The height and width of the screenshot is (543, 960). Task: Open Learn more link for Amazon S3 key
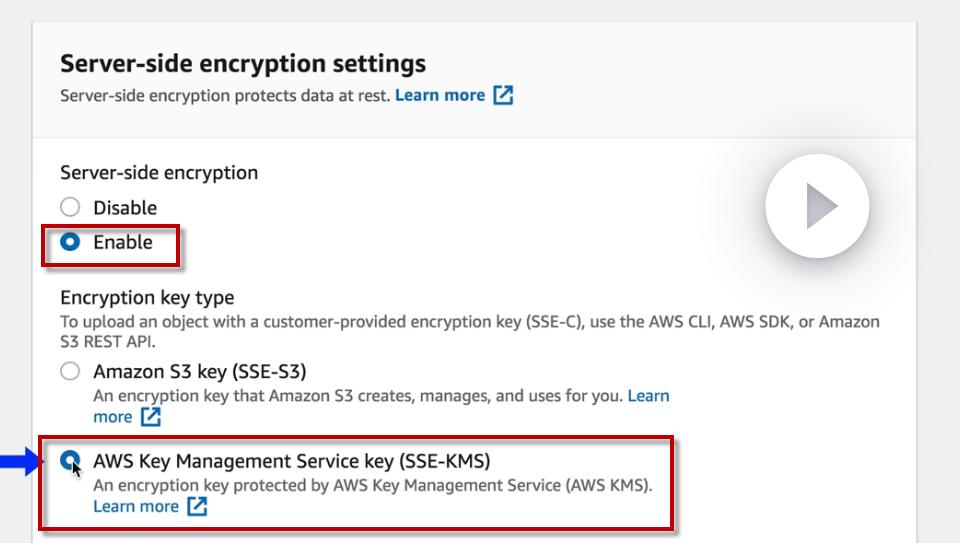(649, 396)
